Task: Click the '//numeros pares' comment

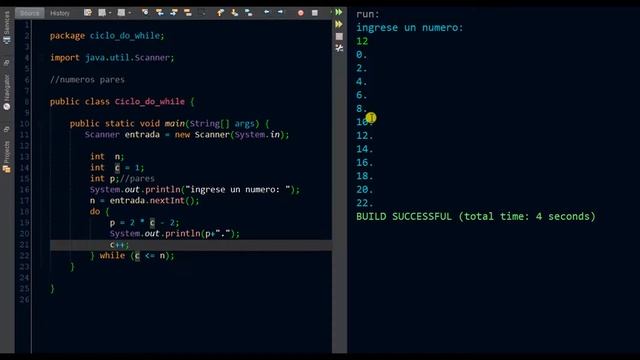Action: coord(87,80)
